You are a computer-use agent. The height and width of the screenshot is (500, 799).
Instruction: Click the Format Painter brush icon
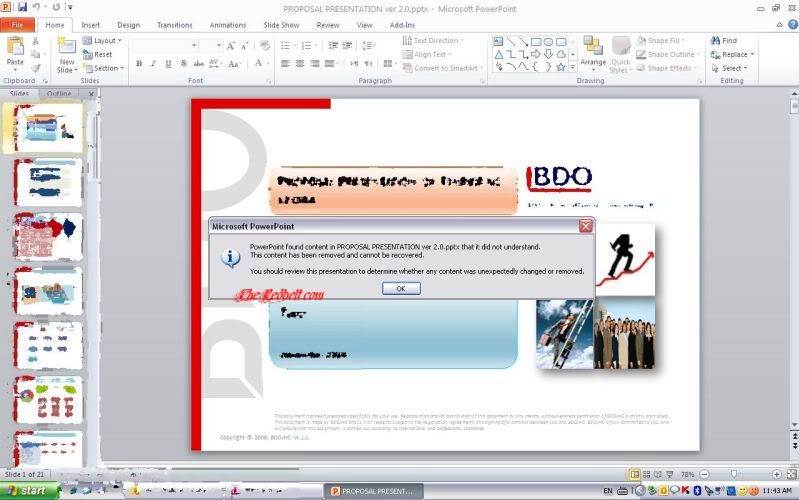point(35,68)
